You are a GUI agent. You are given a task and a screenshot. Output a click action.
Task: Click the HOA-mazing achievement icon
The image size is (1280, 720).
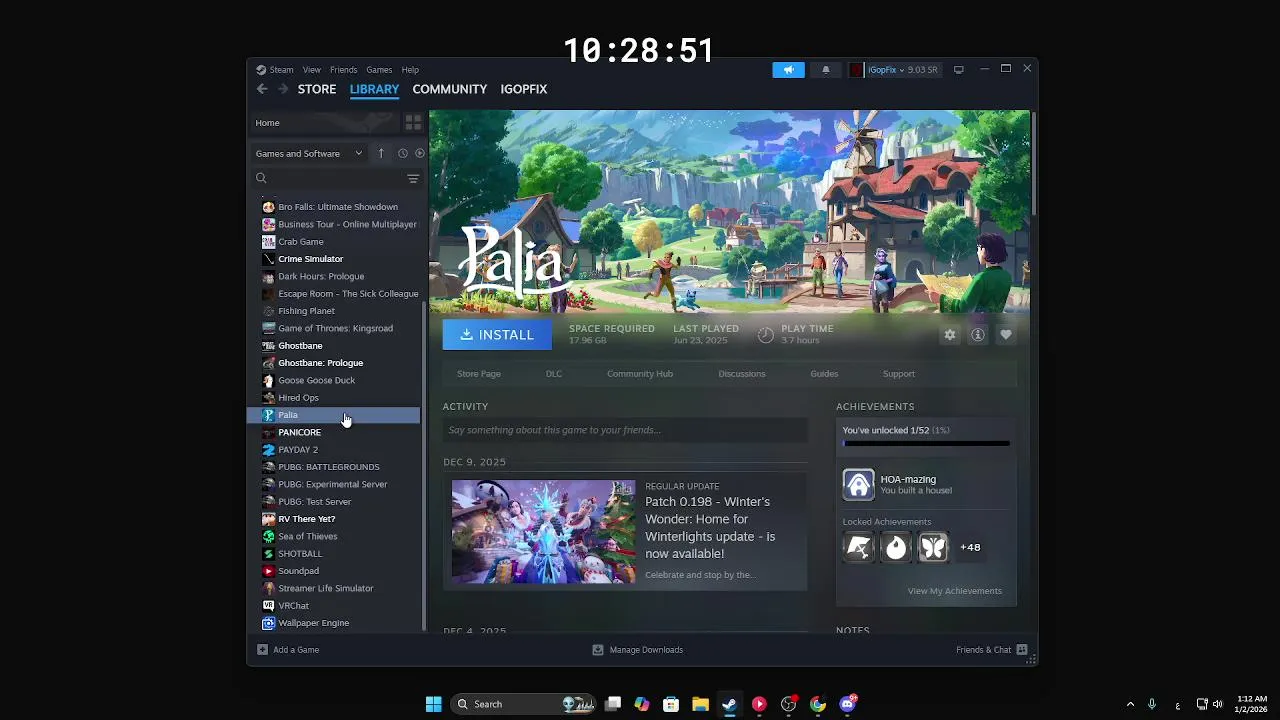tap(858, 484)
